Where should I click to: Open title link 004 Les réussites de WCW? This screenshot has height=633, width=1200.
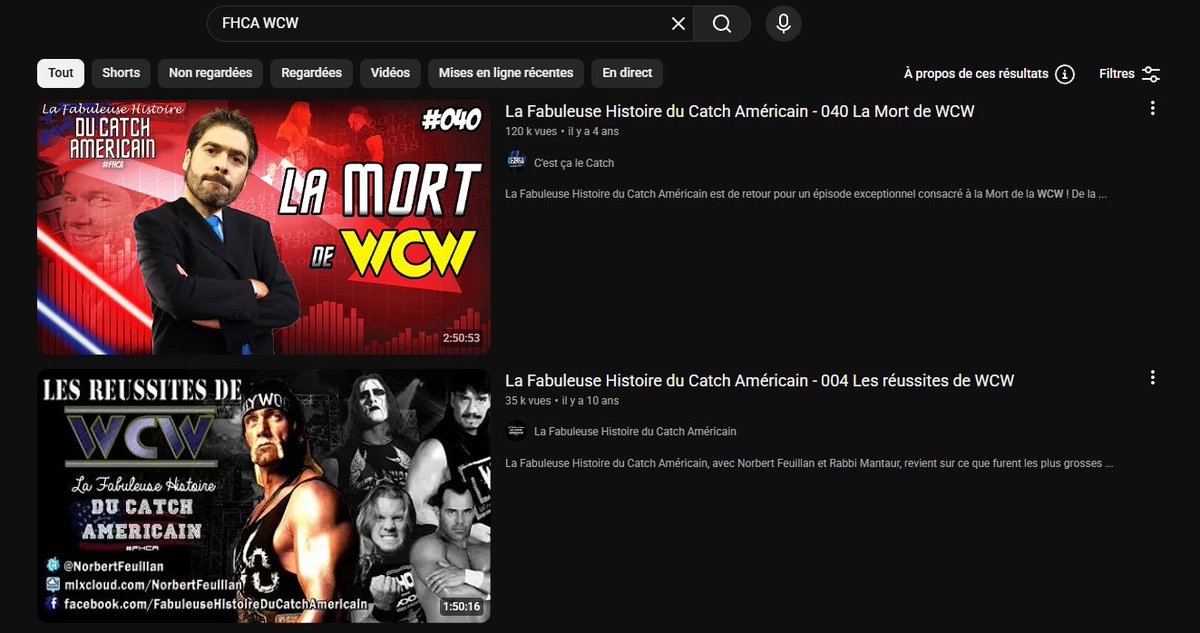coord(760,380)
